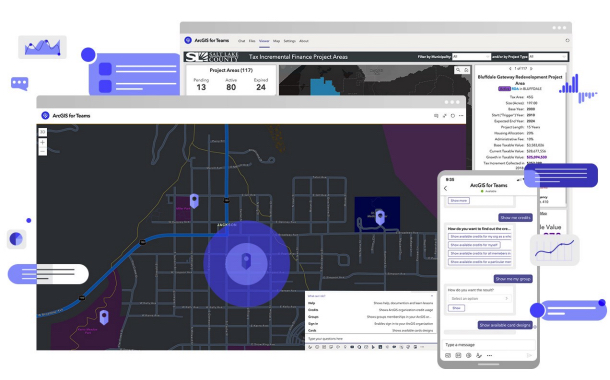Tap the back arrow on the phone screen
Screen dimensions: 610x380
click(446, 188)
